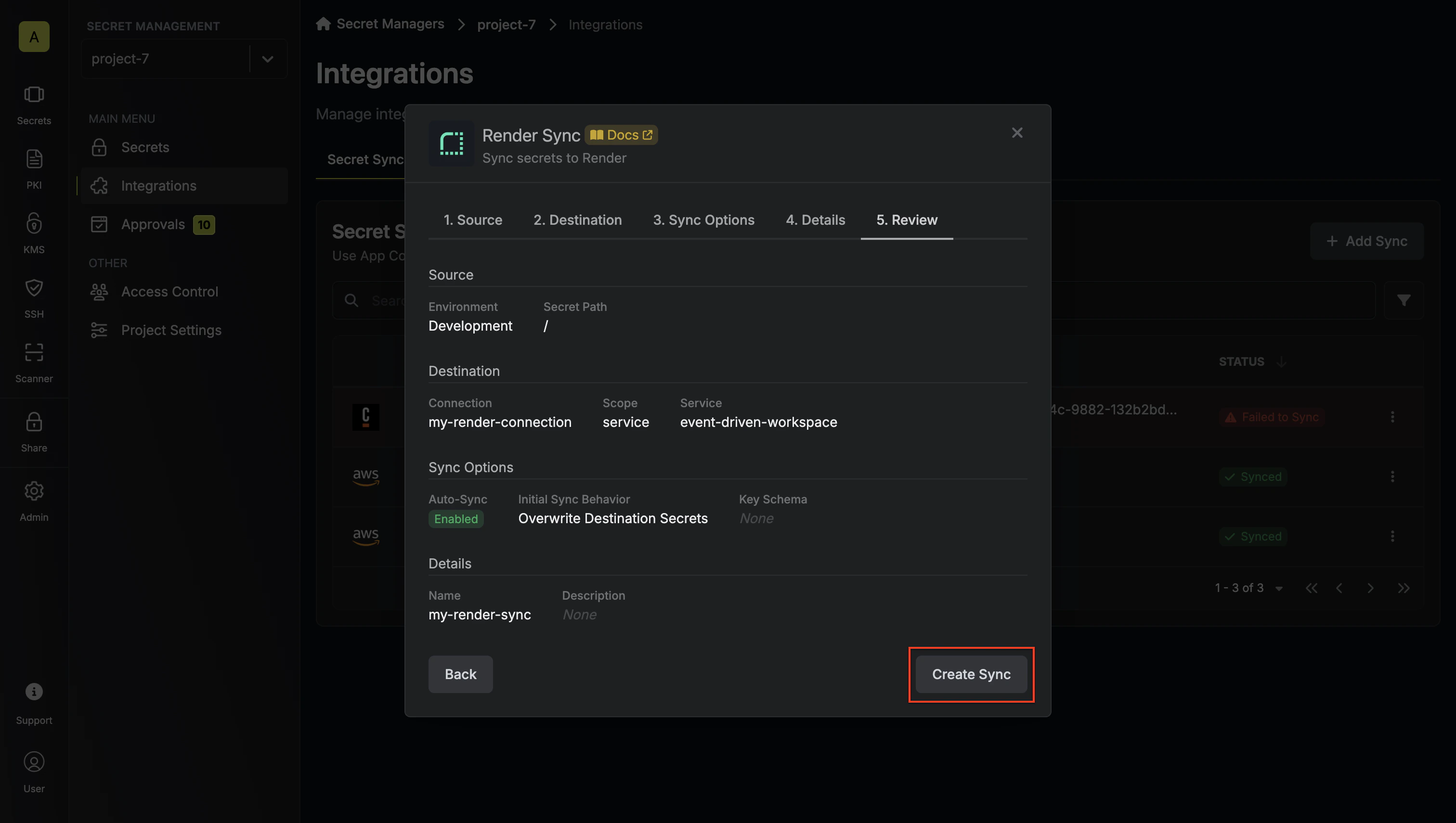This screenshot has width=1456, height=823.
Task: Expand the project-7 selector dropdown
Action: click(267, 59)
